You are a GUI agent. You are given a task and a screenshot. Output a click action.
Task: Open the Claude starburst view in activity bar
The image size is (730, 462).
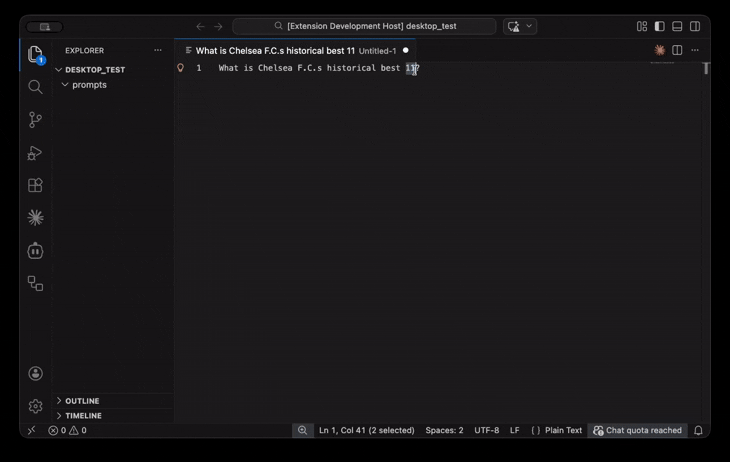click(x=35, y=217)
